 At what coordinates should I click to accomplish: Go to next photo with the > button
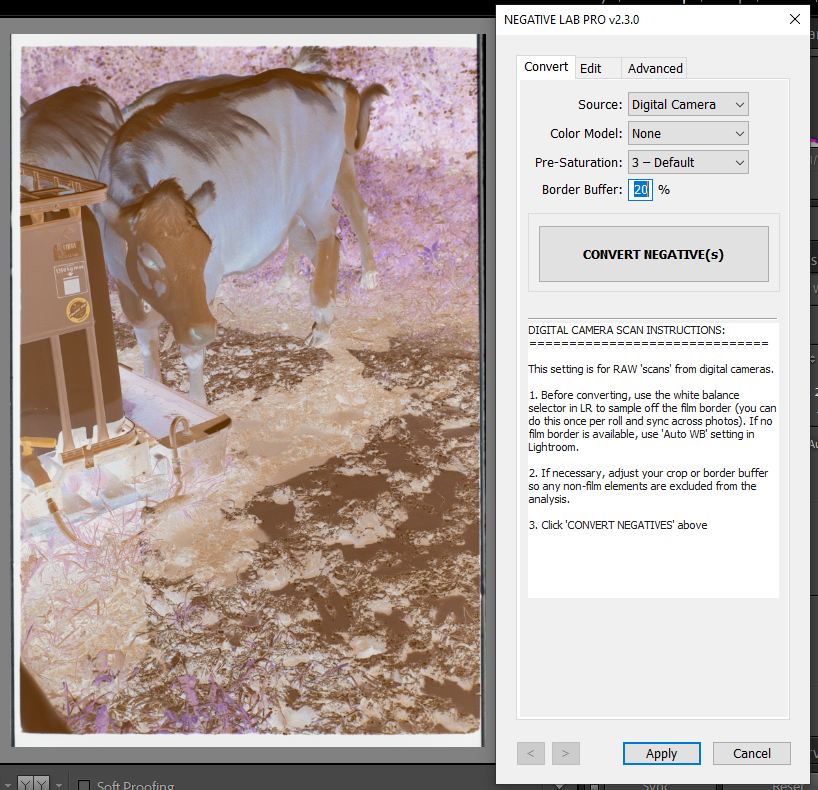pos(566,753)
